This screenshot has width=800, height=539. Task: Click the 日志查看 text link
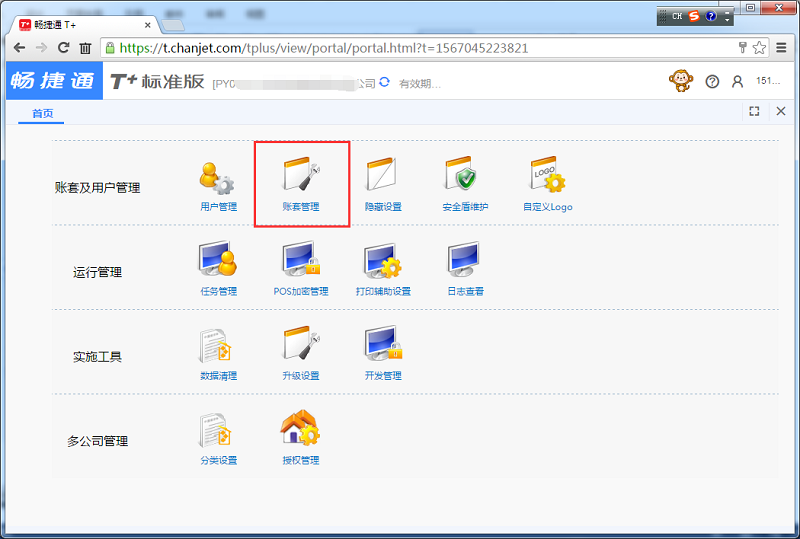pos(465,291)
